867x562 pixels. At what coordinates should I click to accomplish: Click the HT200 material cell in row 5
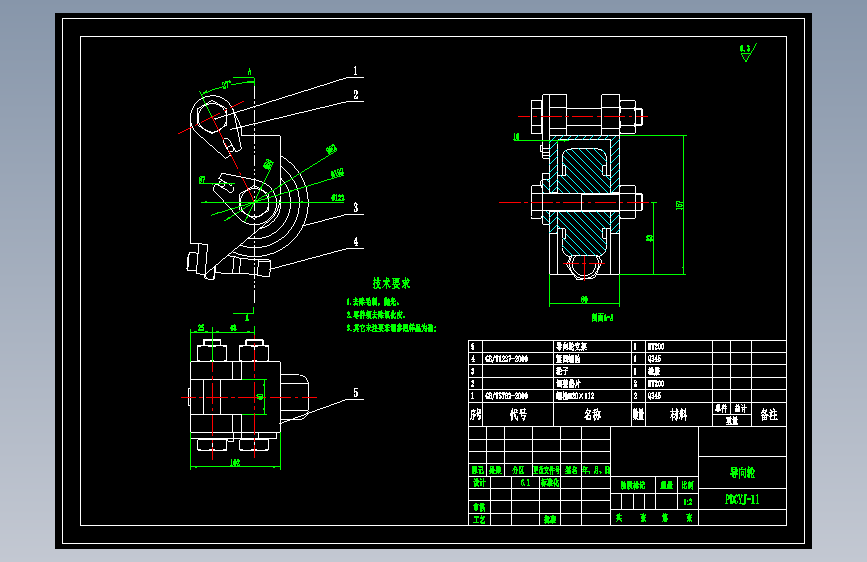pyautogui.click(x=656, y=347)
